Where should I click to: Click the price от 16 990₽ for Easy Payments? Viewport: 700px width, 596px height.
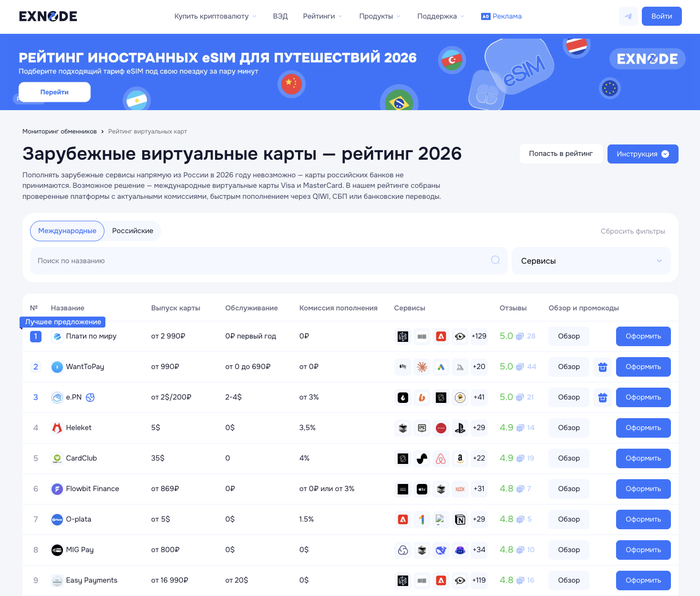click(x=169, y=580)
